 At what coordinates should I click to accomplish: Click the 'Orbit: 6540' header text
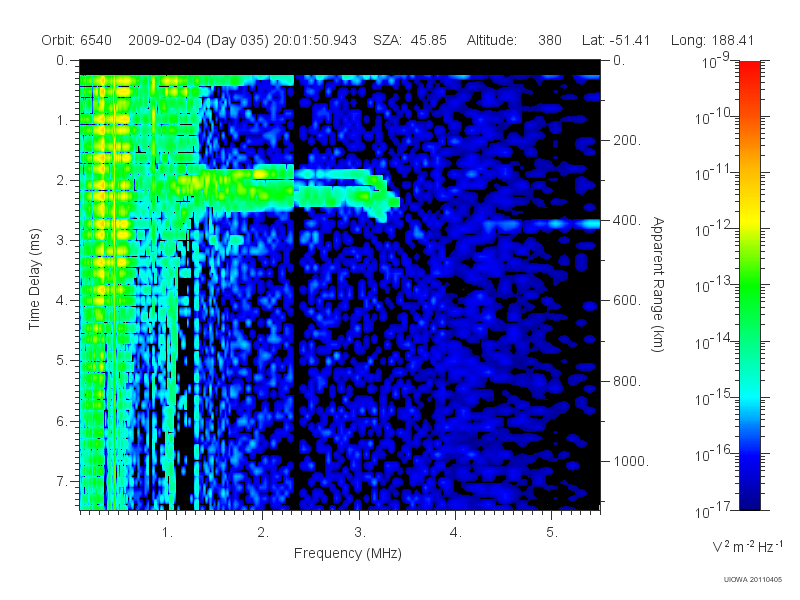click(77, 40)
